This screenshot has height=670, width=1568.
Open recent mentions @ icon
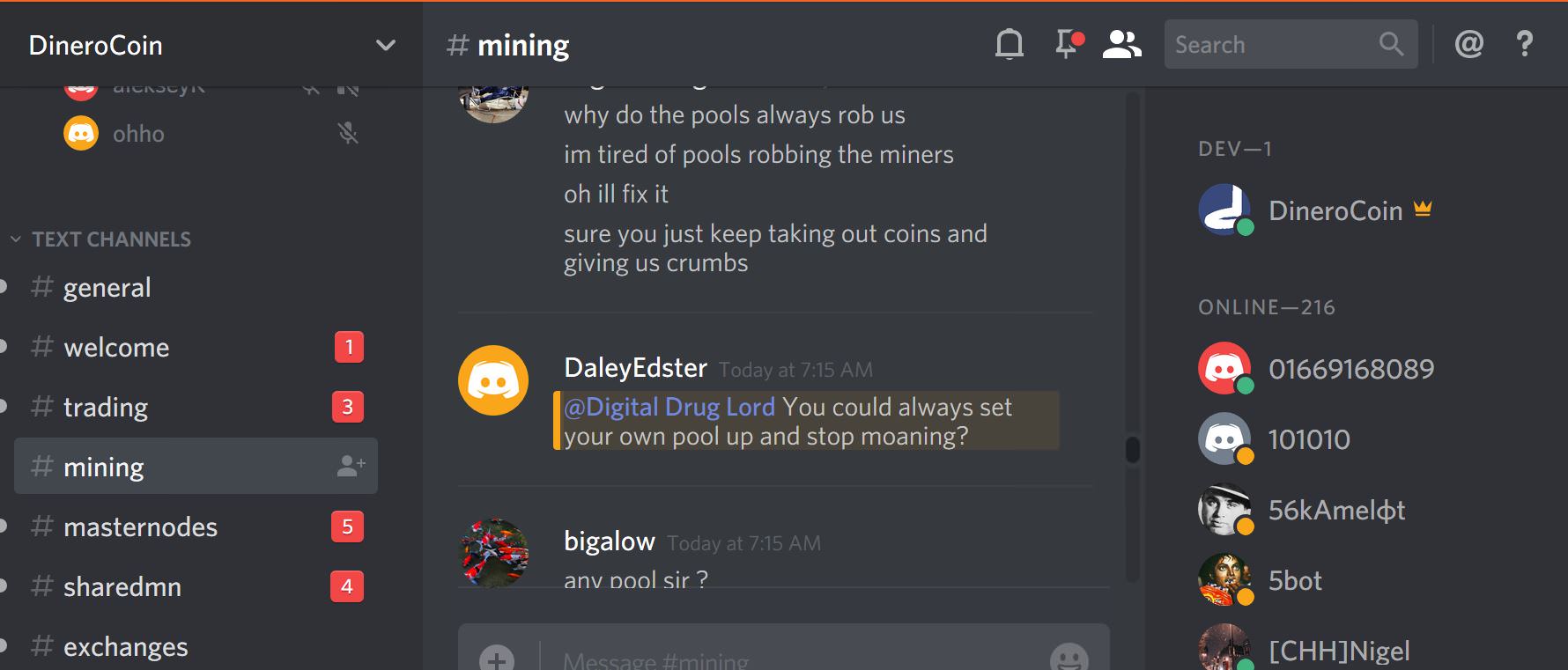tap(1468, 44)
